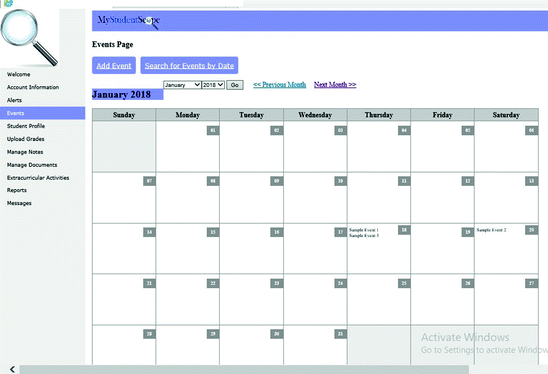The width and height of the screenshot is (548, 374).
Task: Click Sample Event 2 on the 20th
Action: [x=491, y=230]
